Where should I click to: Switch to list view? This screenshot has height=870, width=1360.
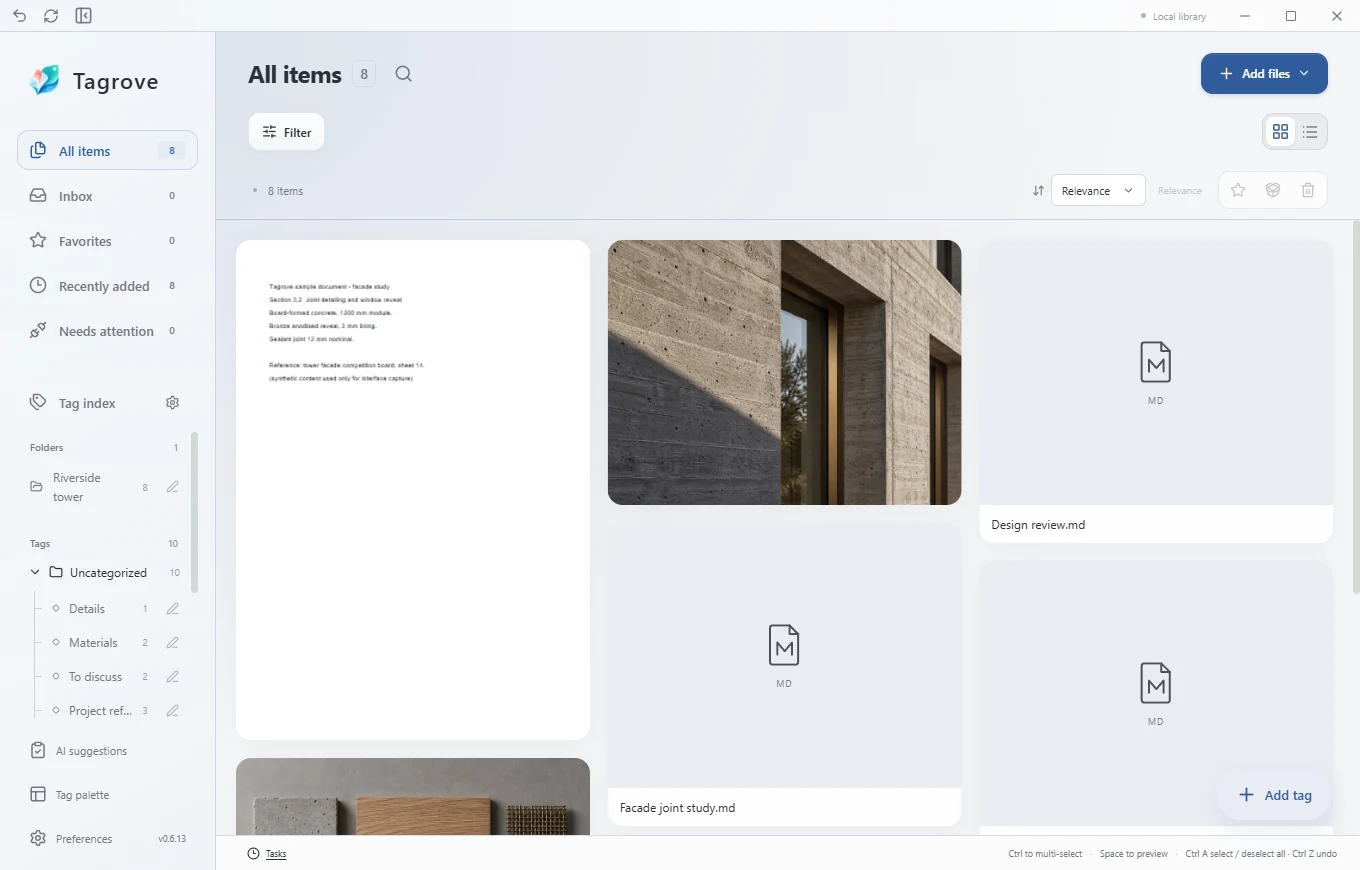(x=1310, y=132)
